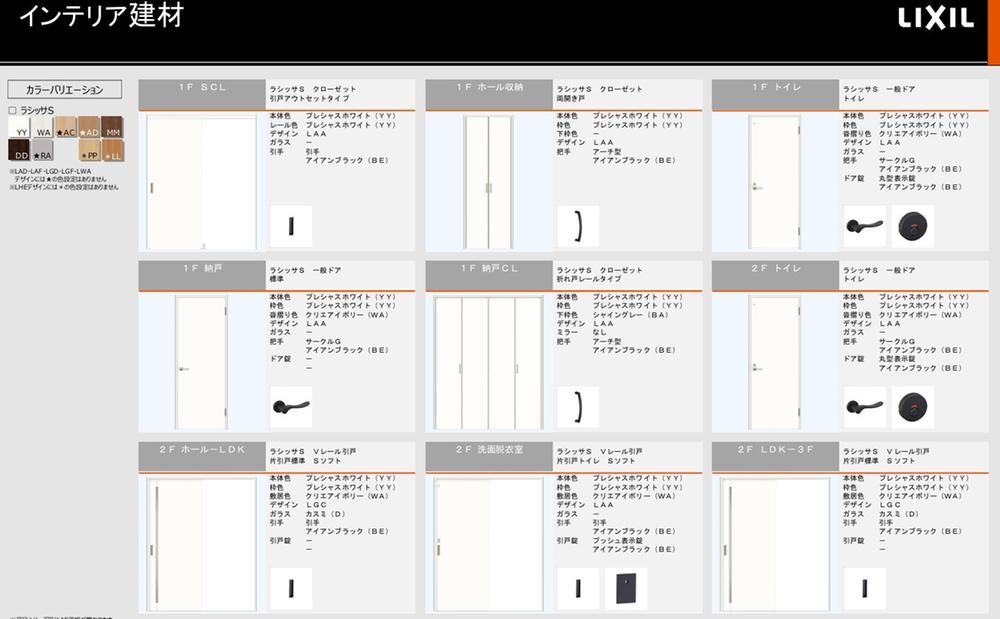
Task: Click the pull handle icon in 2F LDK-3F card
Action: pyautogui.click(x=864, y=588)
